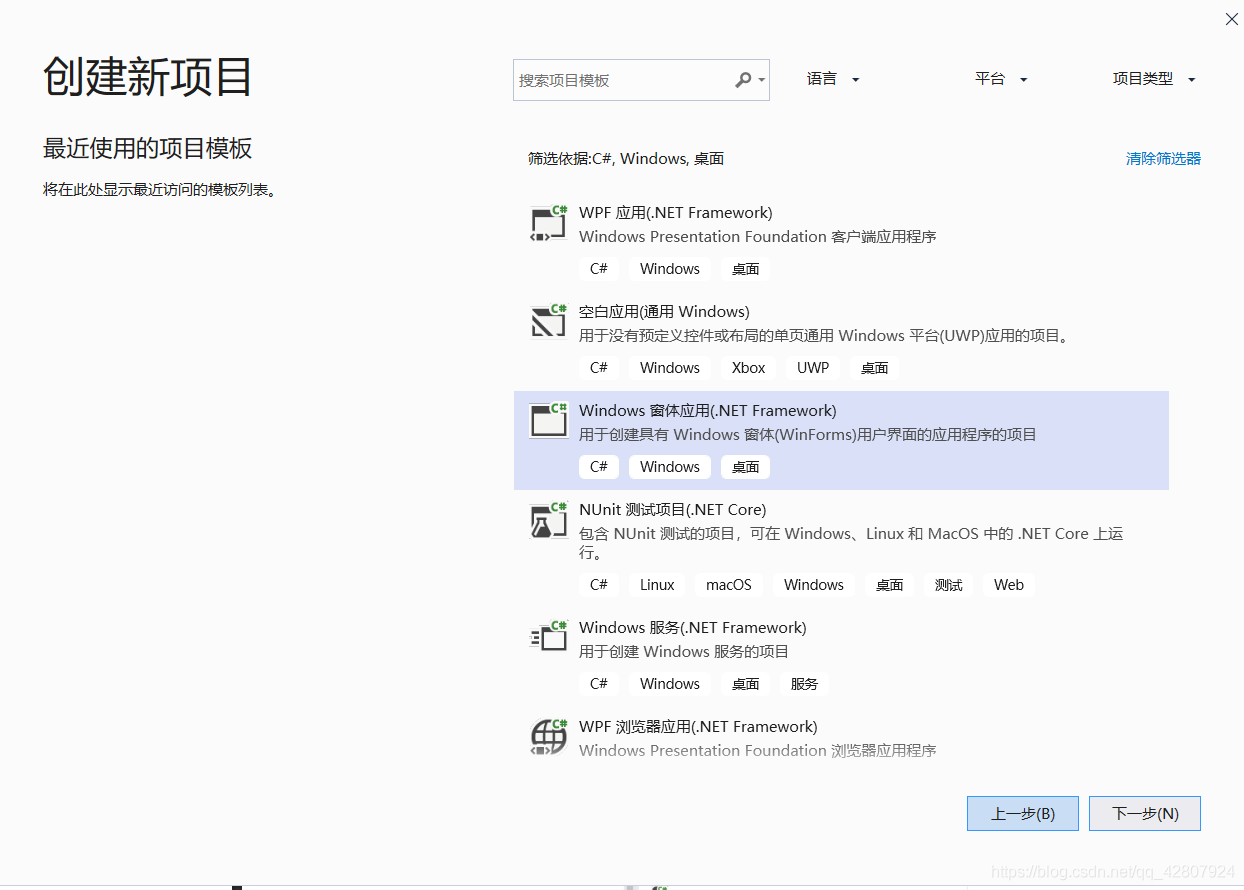Open the 项目类型 filter dropdown
The width and height of the screenshot is (1244, 890).
coord(1154,79)
